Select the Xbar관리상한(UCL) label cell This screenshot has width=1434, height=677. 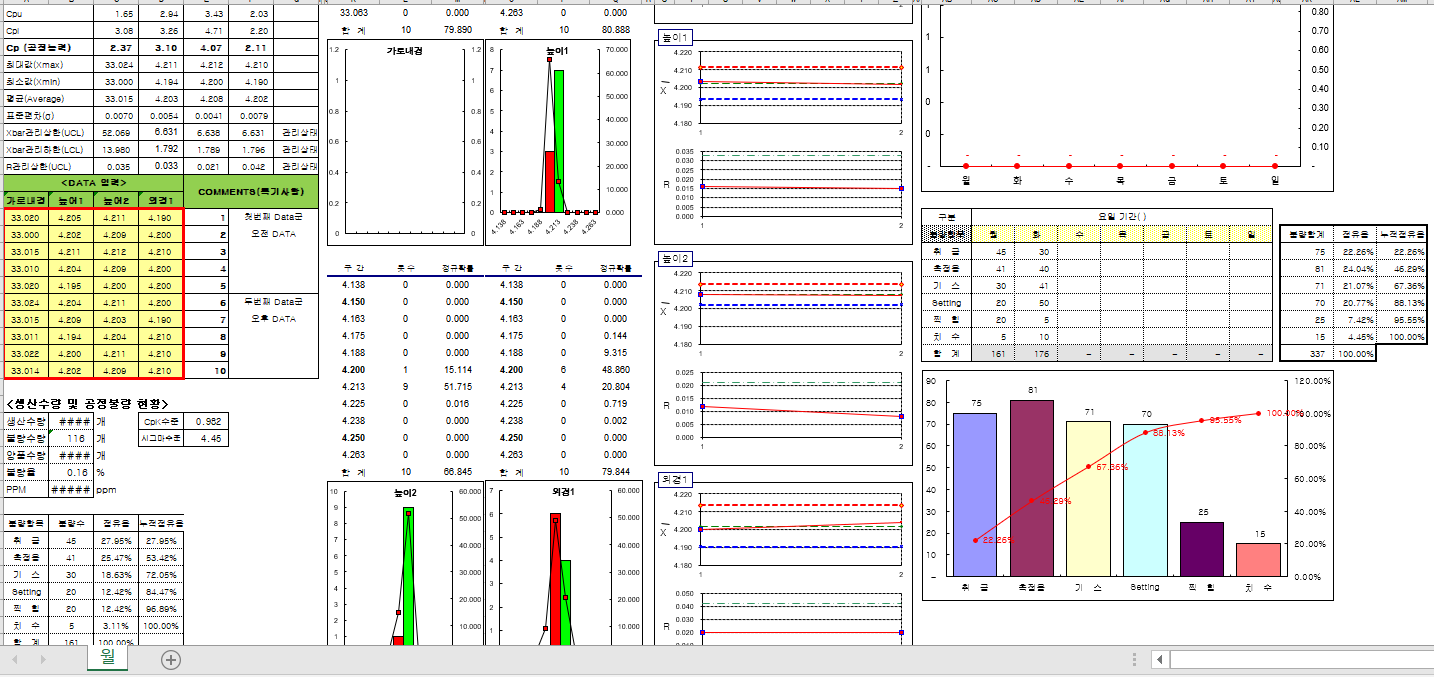point(48,132)
